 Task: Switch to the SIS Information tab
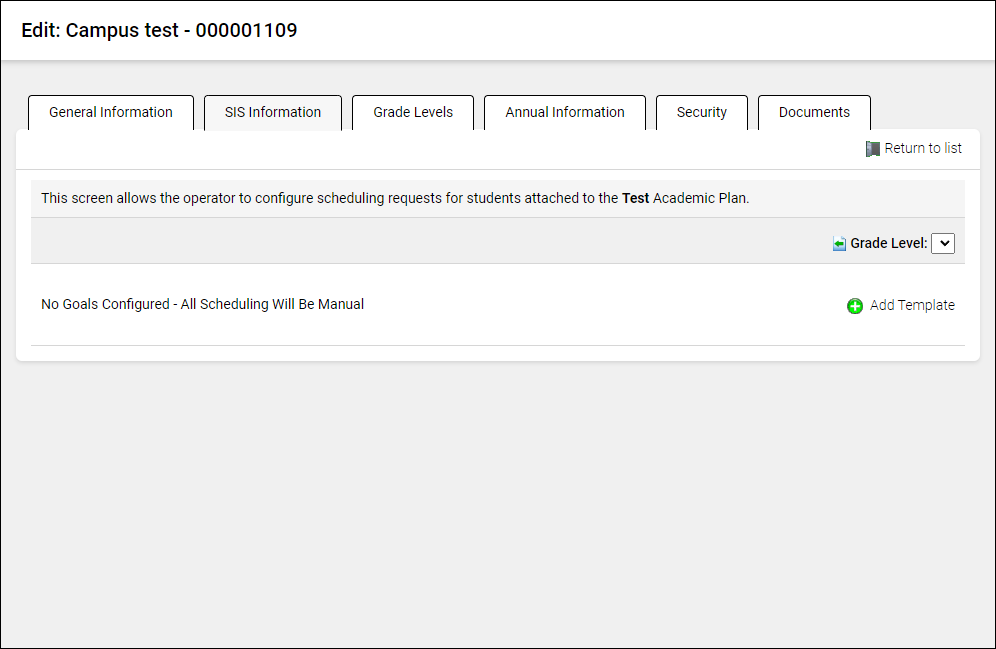[x=273, y=112]
